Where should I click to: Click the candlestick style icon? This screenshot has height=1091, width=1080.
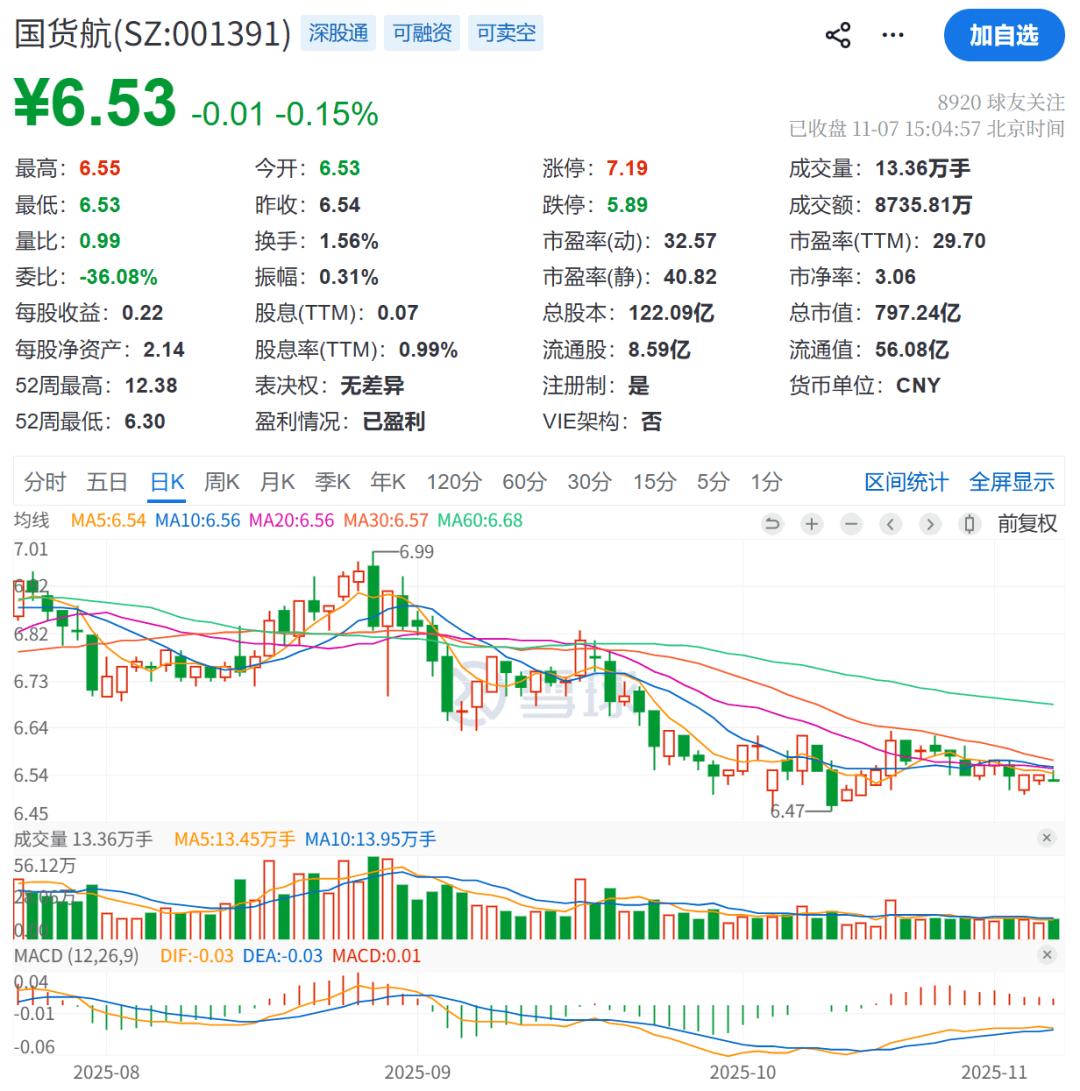tap(969, 523)
